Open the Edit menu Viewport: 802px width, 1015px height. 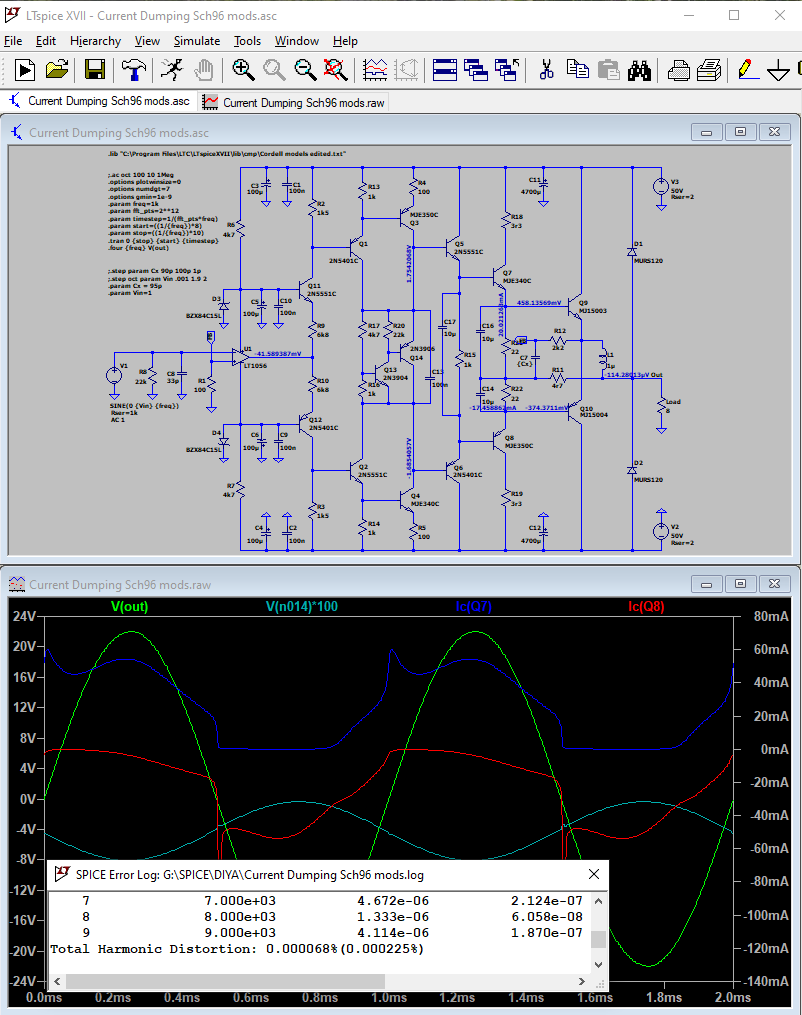click(x=45, y=41)
